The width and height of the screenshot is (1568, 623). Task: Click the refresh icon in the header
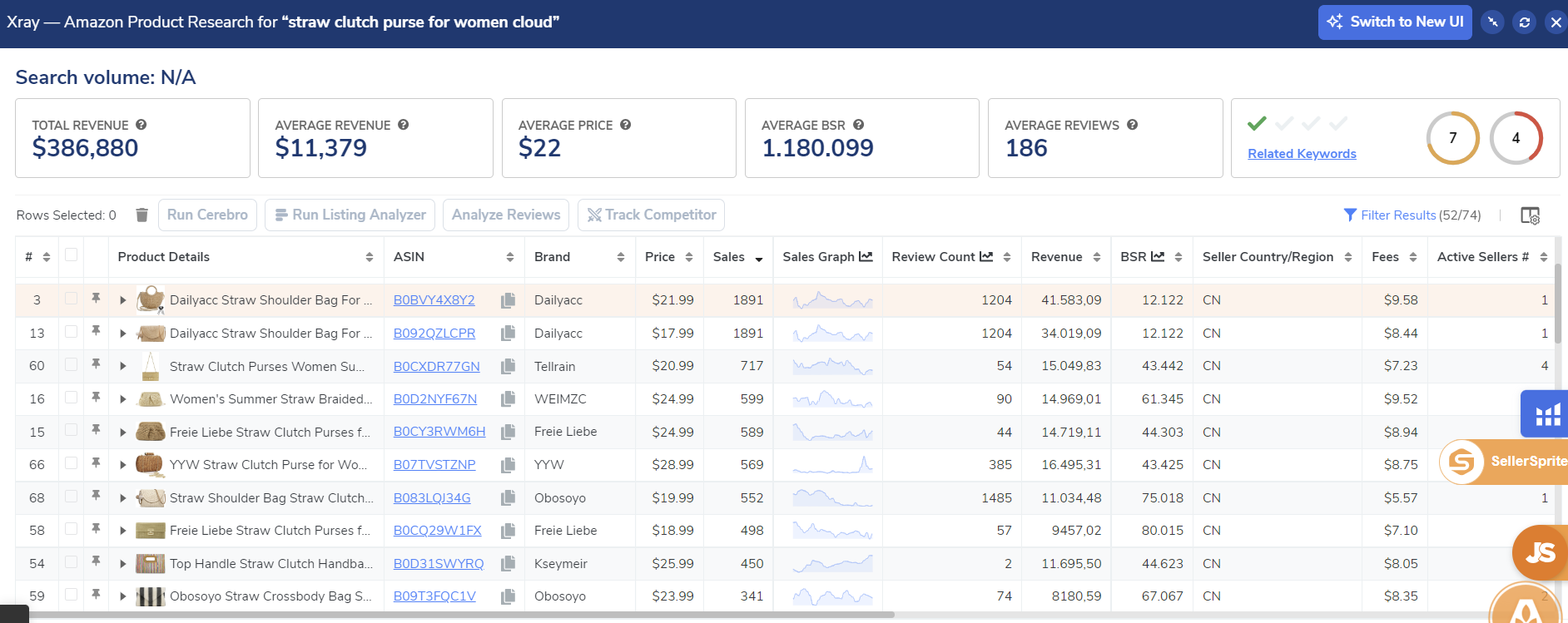(x=1524, y=22)
